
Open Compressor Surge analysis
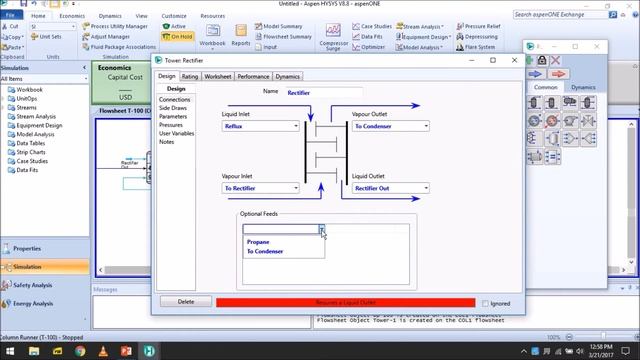333,37
